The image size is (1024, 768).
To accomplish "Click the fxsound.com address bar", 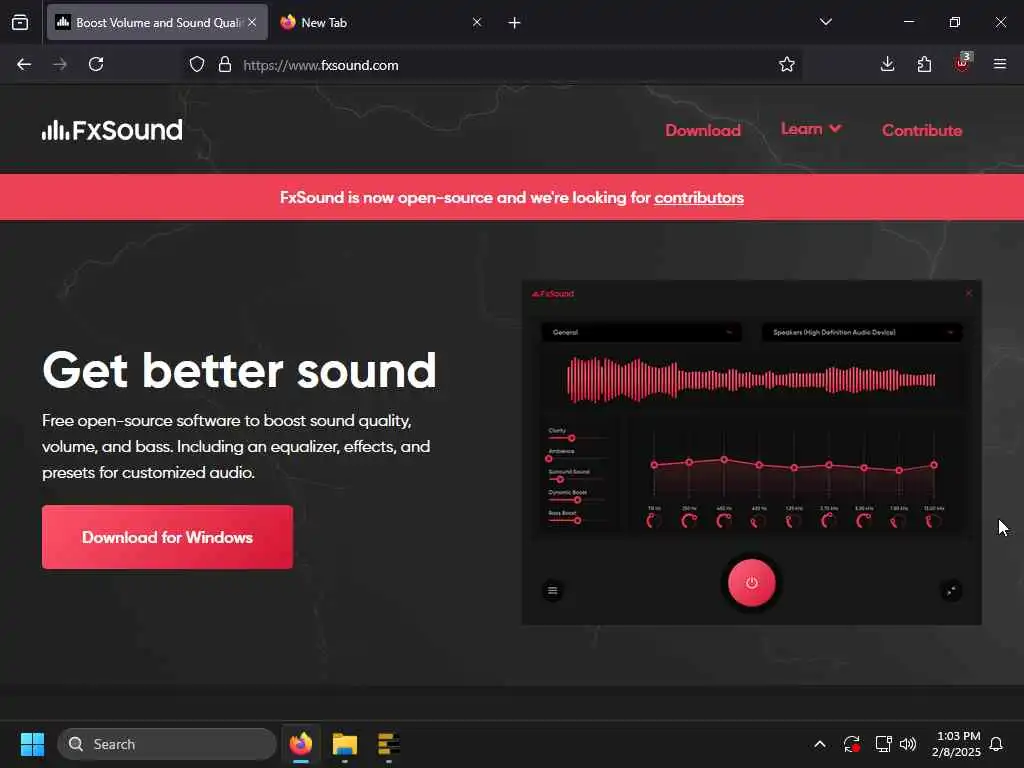I will 492,65.
